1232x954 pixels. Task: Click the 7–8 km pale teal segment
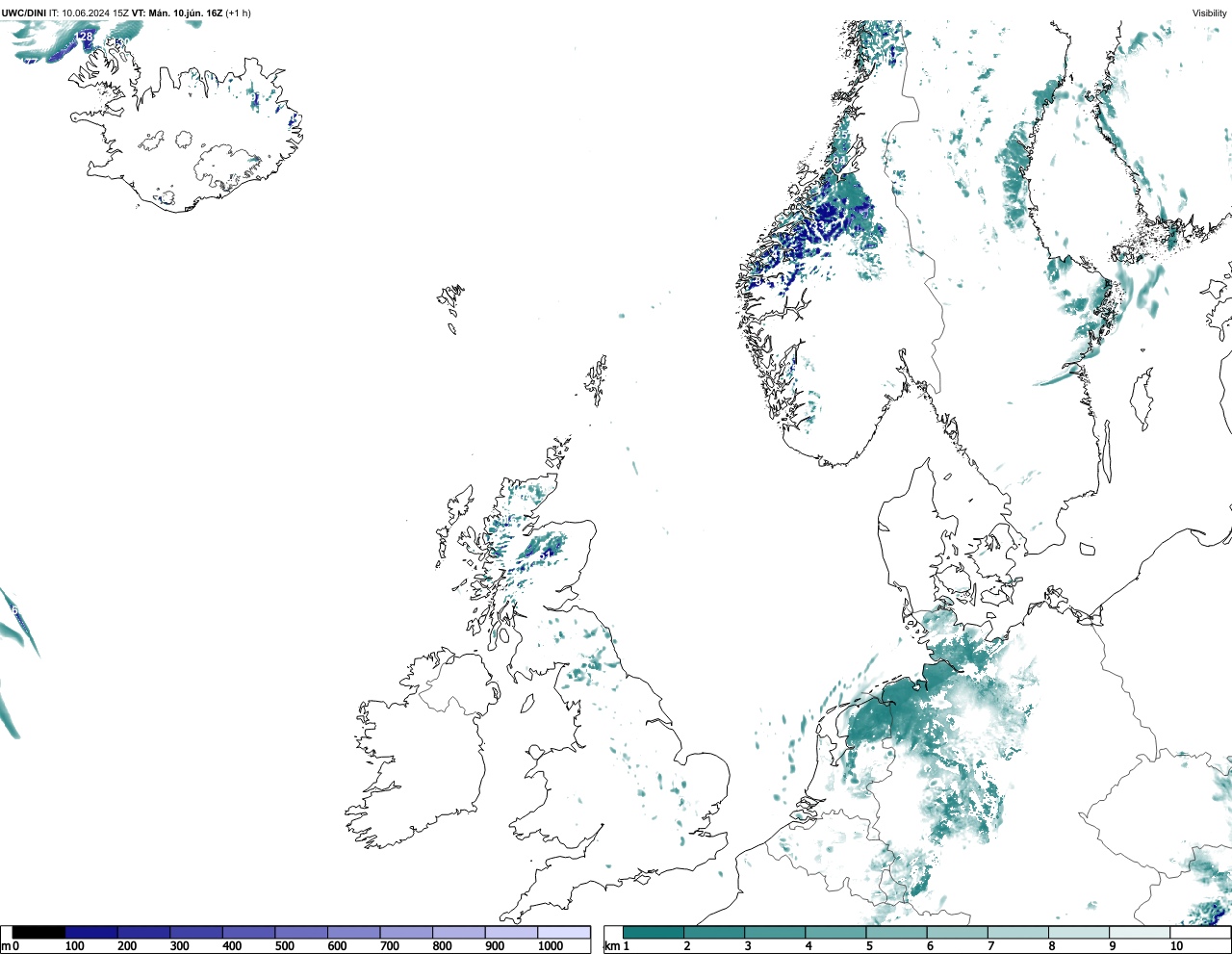[x=1017, y=932]
